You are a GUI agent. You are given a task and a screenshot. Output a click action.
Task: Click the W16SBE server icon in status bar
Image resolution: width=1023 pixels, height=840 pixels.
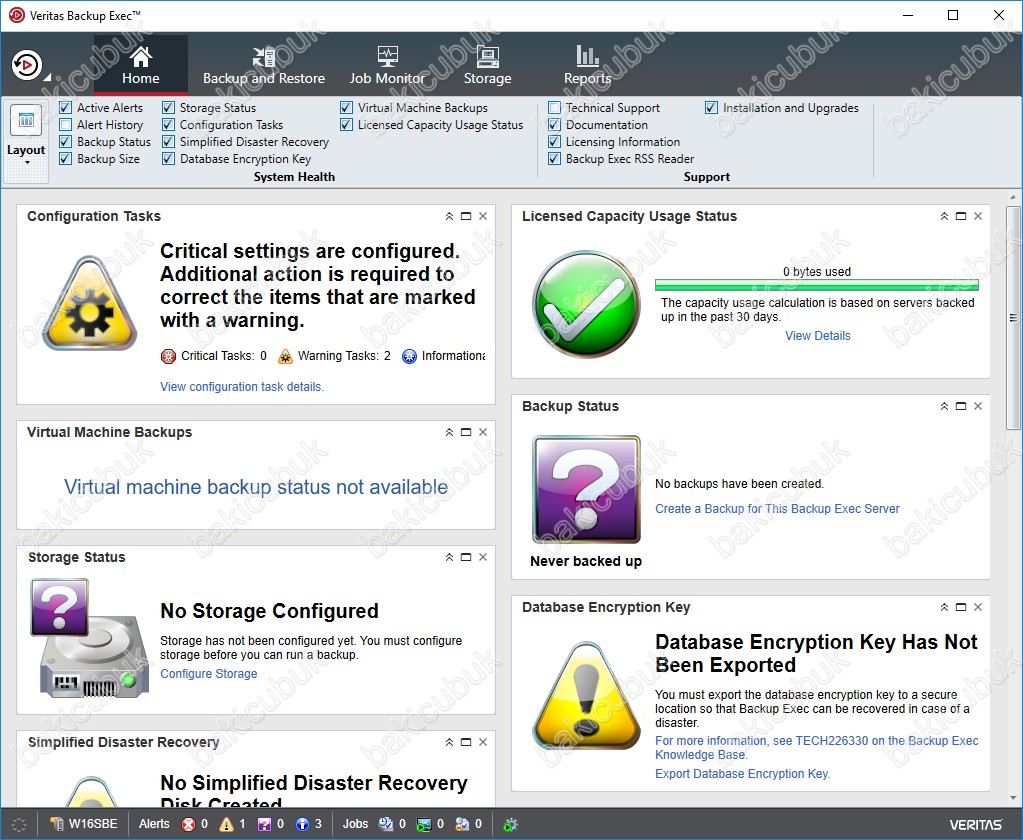pos(57,824)
